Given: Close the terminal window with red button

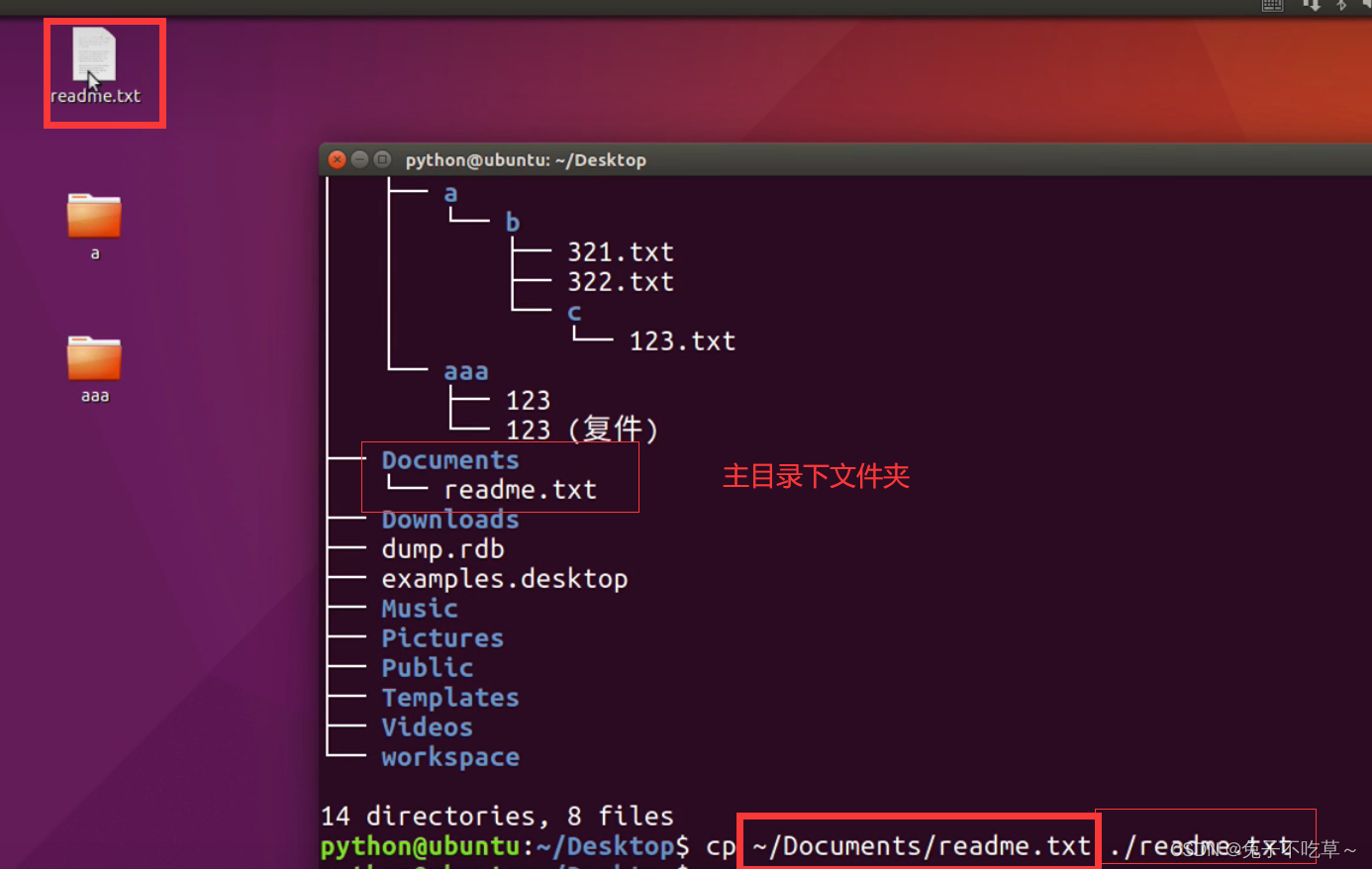Looking at the screenshot, I should 337,159.
